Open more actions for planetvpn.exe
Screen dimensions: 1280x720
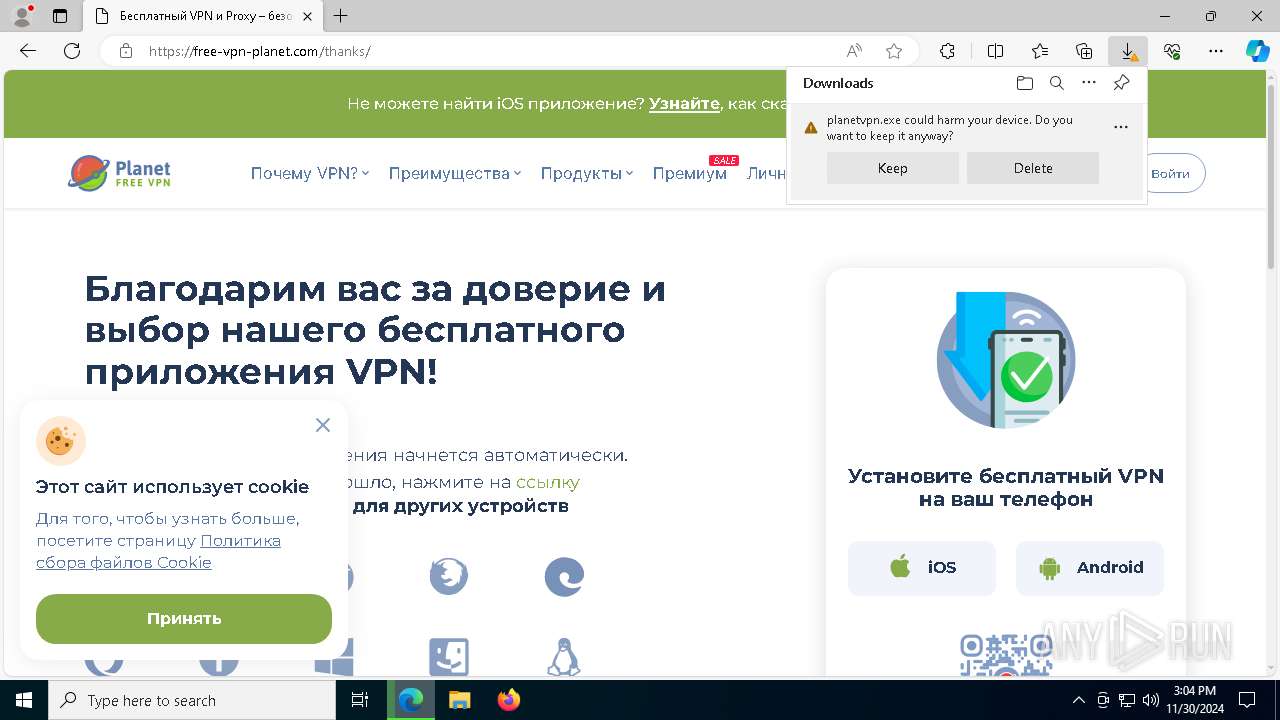tap(1121, 127)
